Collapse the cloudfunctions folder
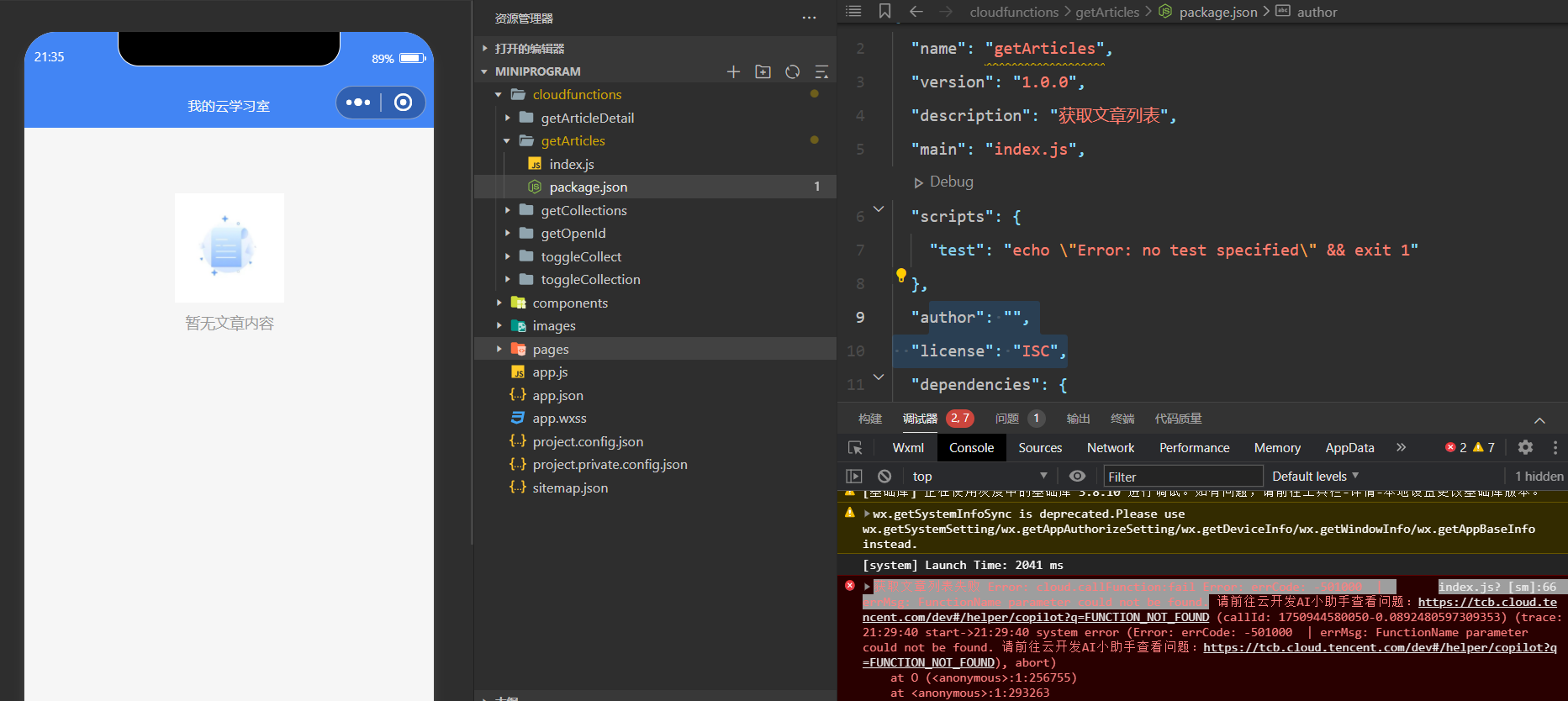1568x701 pixels. [x=499, y=95]
